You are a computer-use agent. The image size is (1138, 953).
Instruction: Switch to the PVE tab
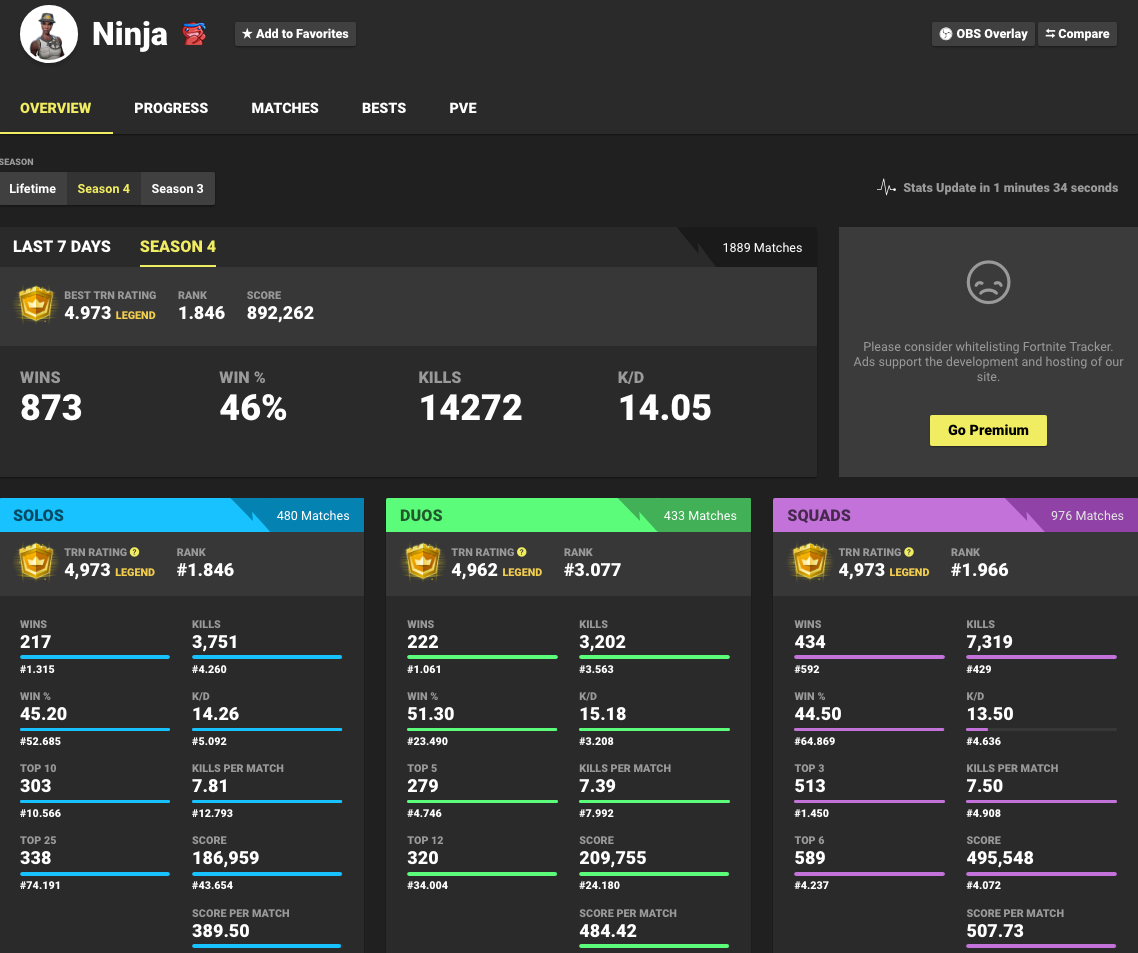pos(462,108)
